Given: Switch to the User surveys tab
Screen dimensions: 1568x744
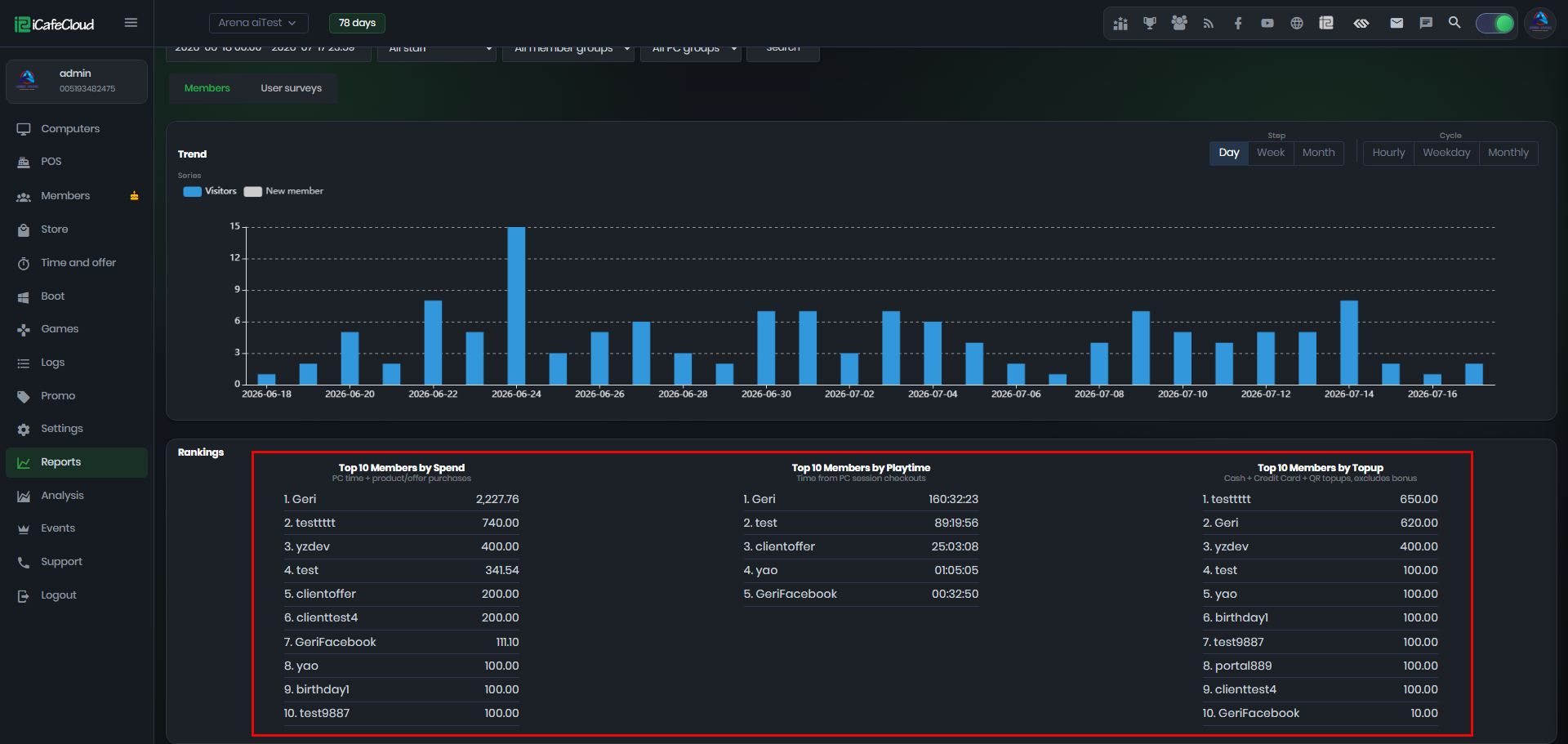Looking at the screenshot, I should [291, 88].
